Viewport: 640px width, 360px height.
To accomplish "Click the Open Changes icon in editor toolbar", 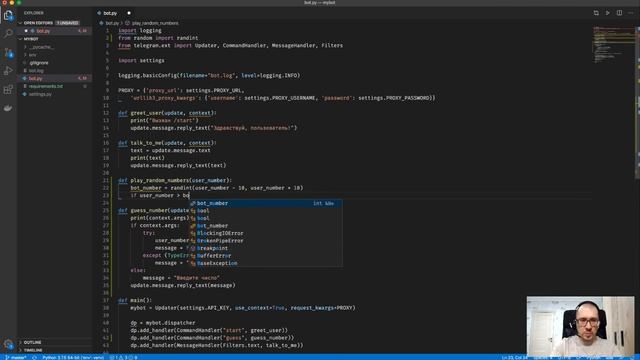I will pyautogui.click(x=596, y=13).
